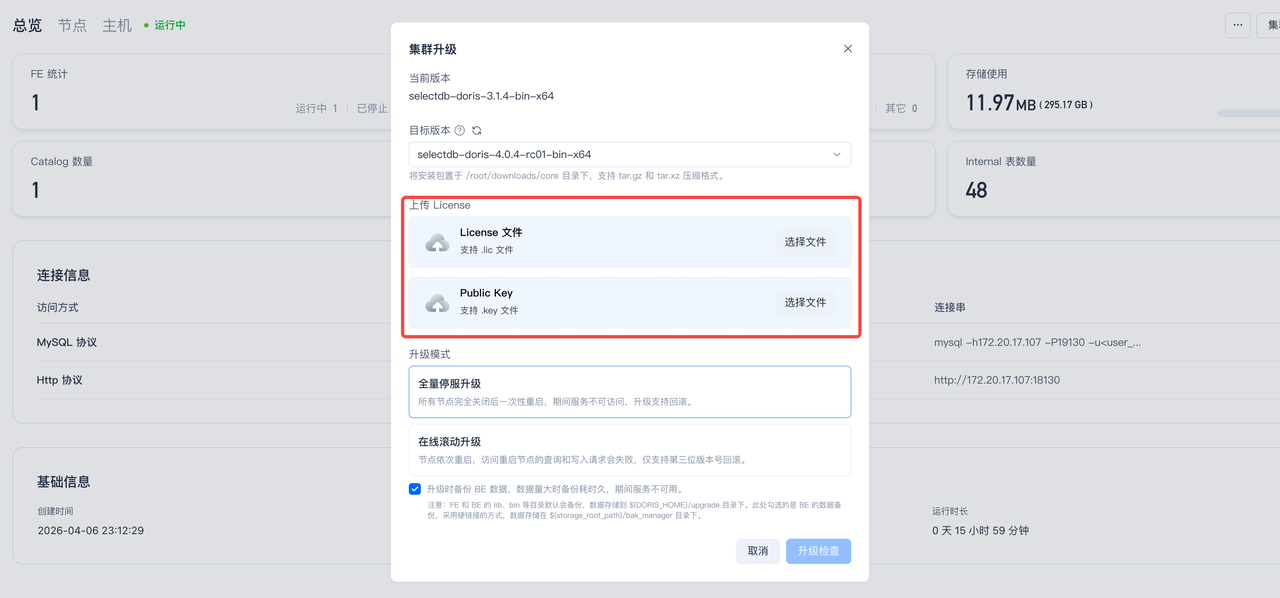1280x598 pixels.
Task: Click the Public Key cloud upload icon
Action: 437,303
